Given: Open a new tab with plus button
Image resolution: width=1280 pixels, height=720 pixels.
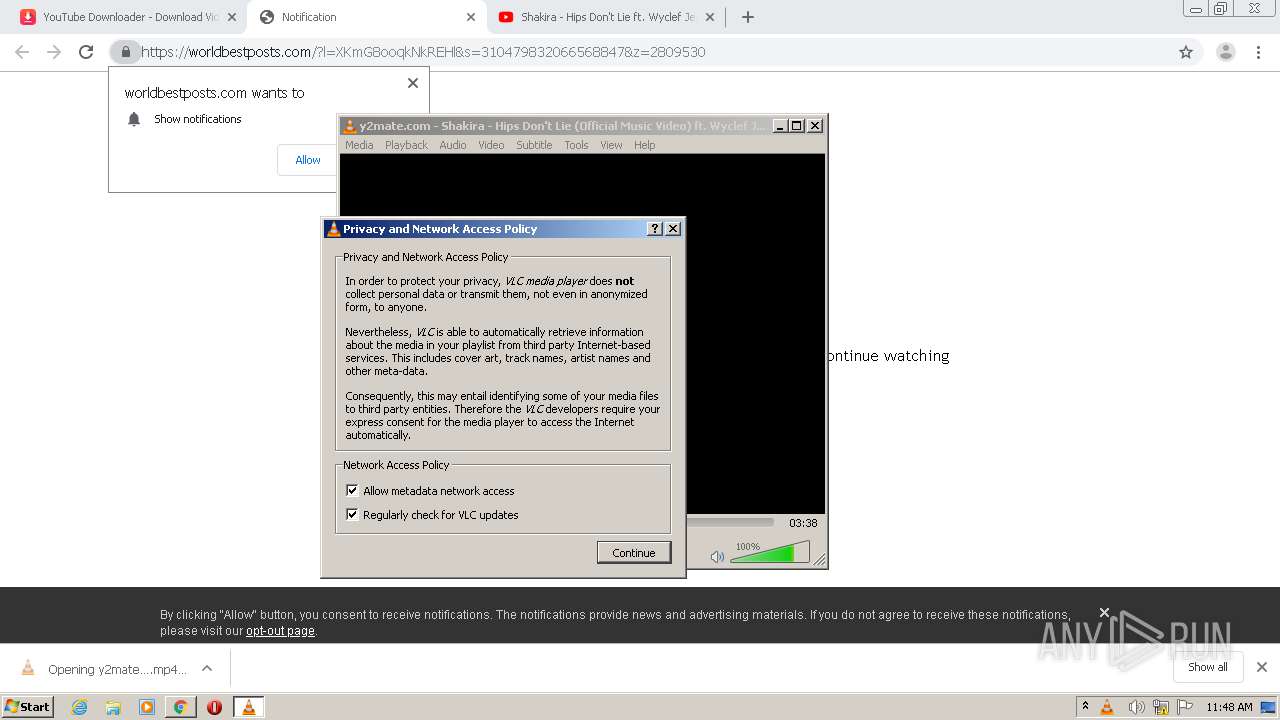Looking at the screenshot, I should click(x=747, y=17).
